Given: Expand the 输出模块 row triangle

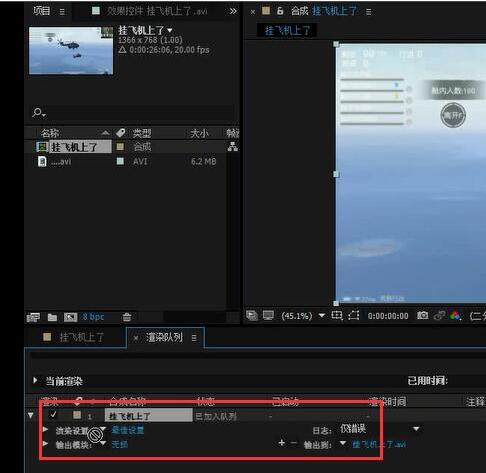Looking at the screenshot, I should [x=45, y=444].
